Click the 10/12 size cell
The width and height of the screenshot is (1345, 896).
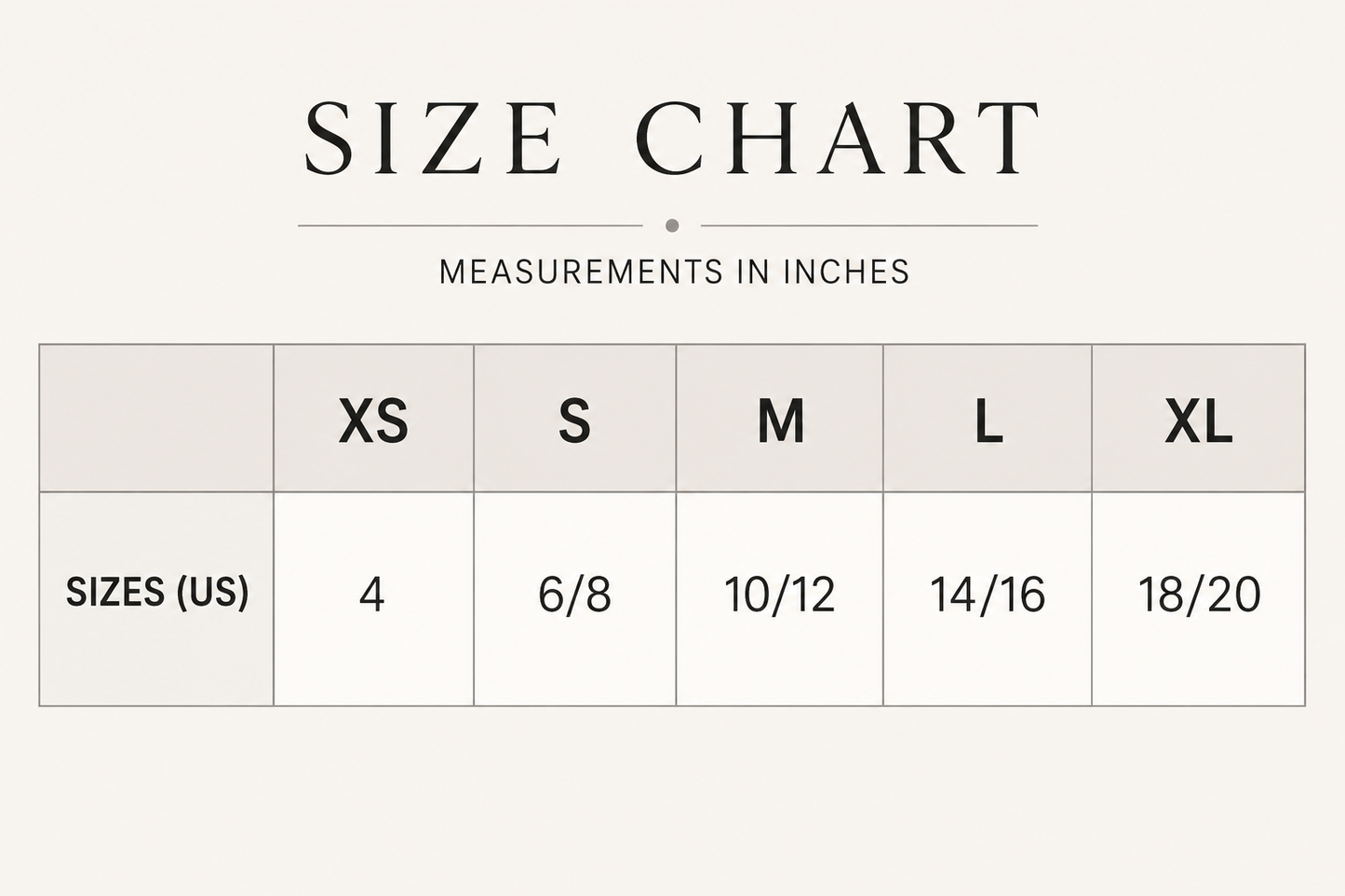click(780, 598)
